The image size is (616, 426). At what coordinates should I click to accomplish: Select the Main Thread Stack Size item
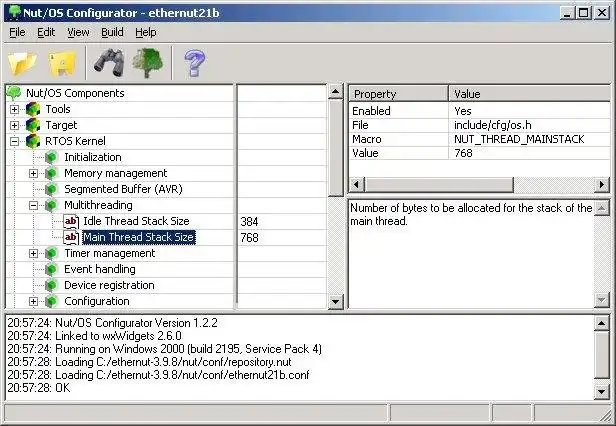tap(139, 237)
